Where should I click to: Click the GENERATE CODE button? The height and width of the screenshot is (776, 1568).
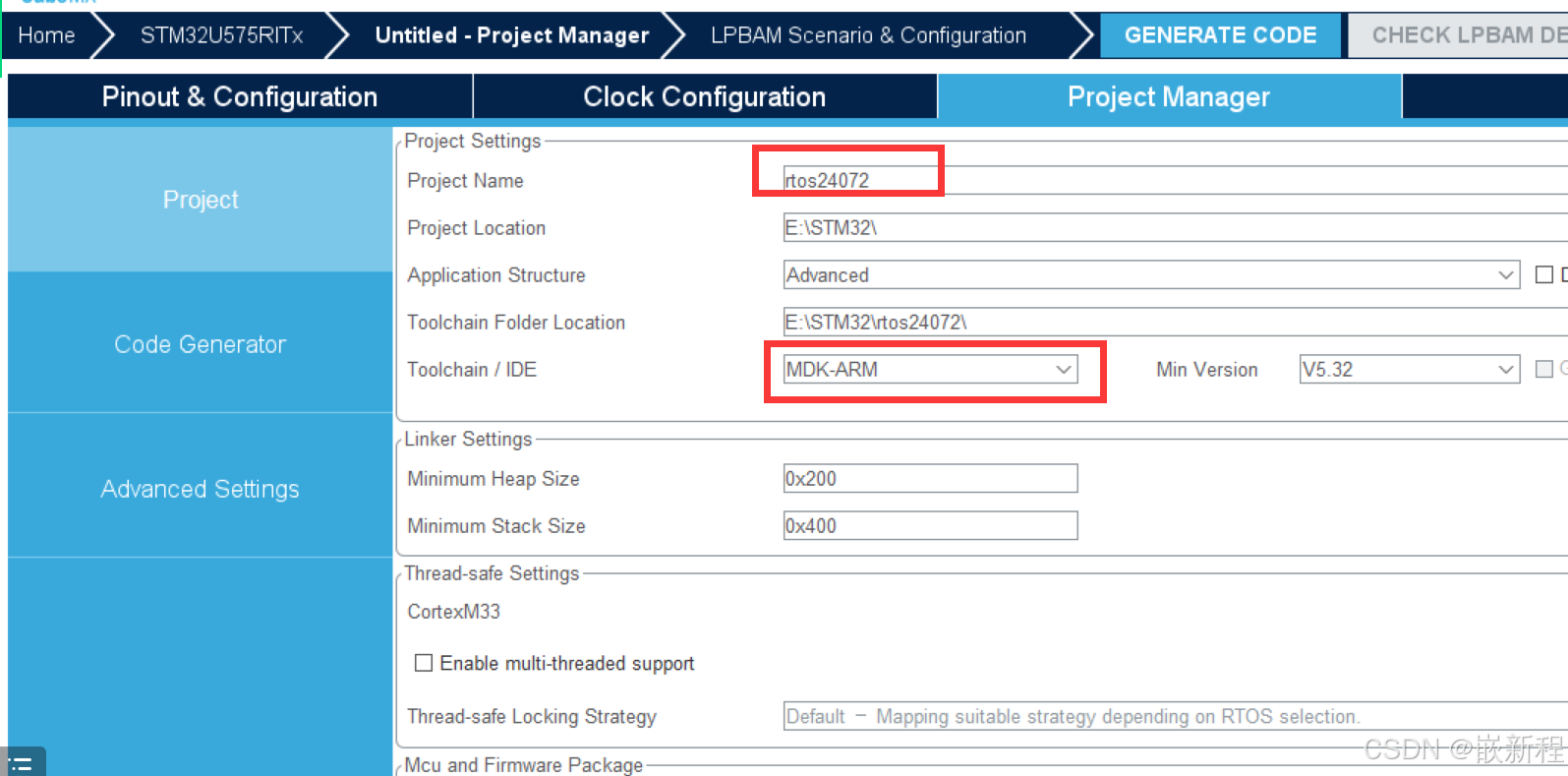pos(1220,35)
